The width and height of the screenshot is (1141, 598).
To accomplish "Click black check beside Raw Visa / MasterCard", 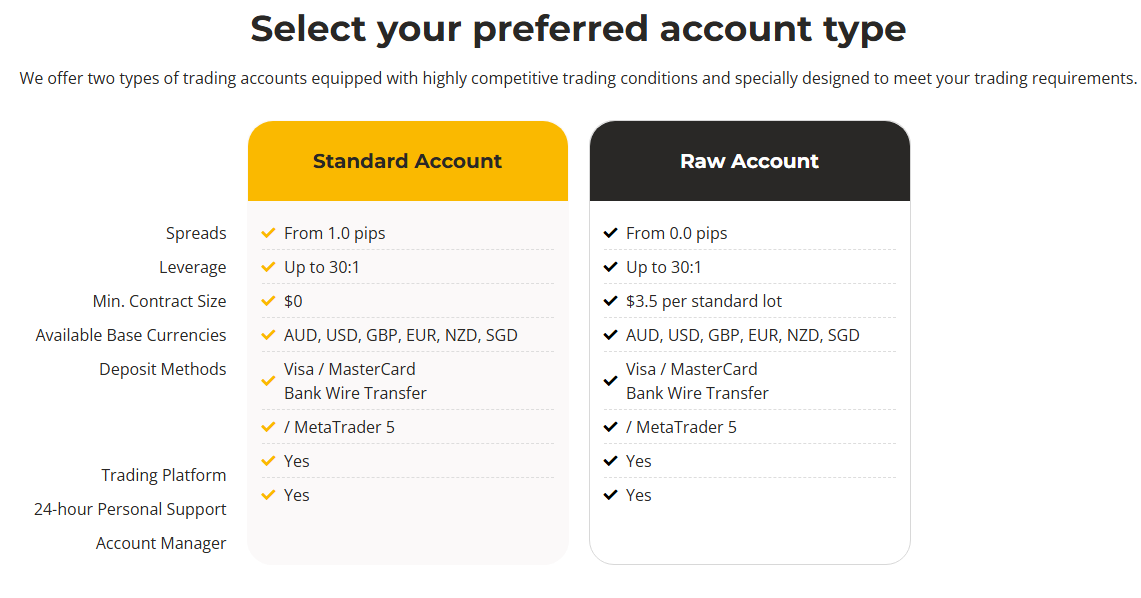I will [611, 380].
